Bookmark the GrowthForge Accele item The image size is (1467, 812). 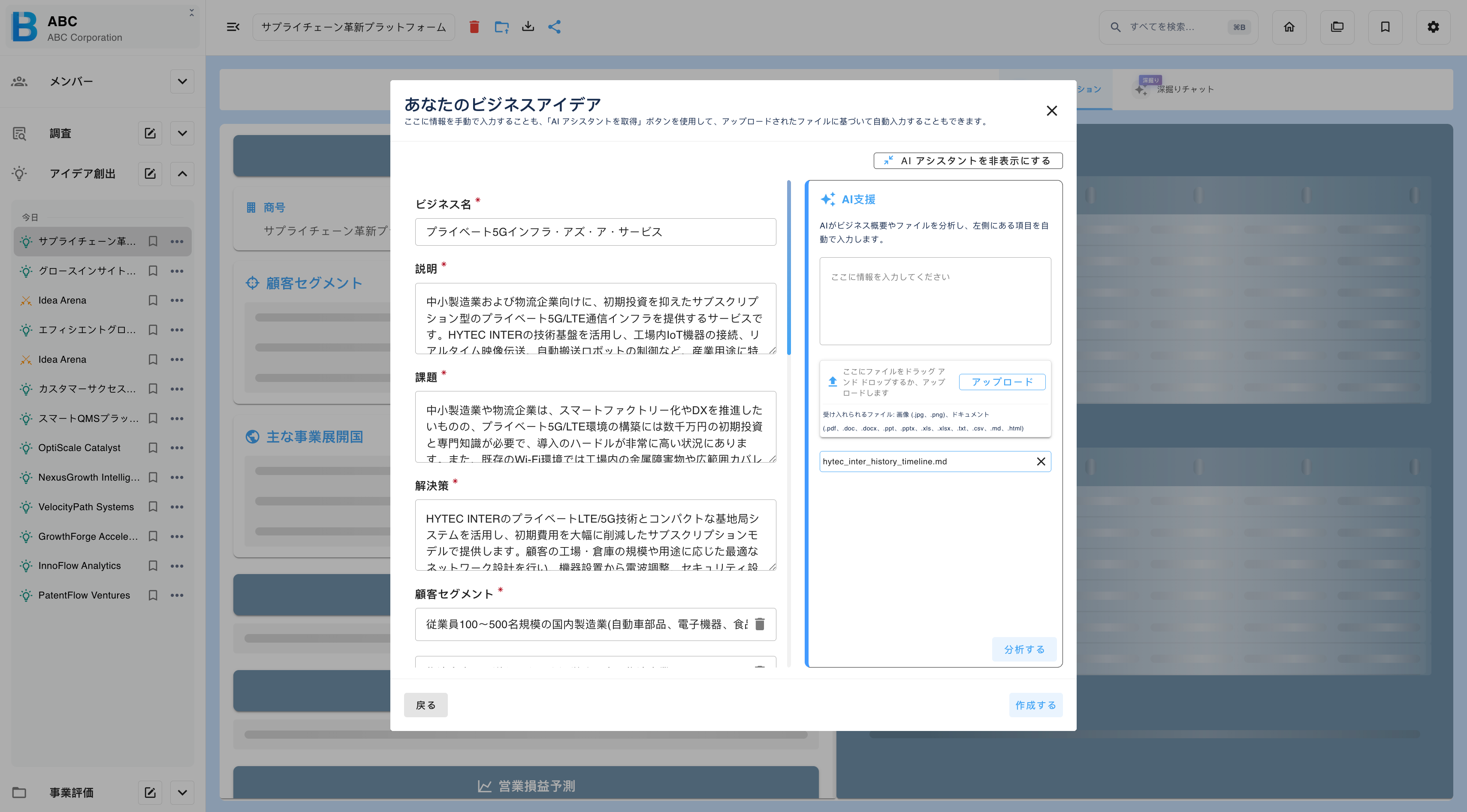153,536
